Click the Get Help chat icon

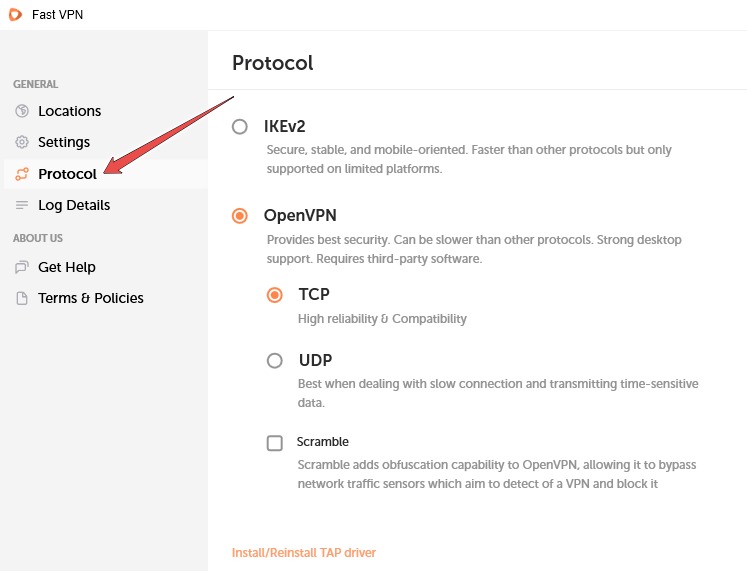click(22, 267)
